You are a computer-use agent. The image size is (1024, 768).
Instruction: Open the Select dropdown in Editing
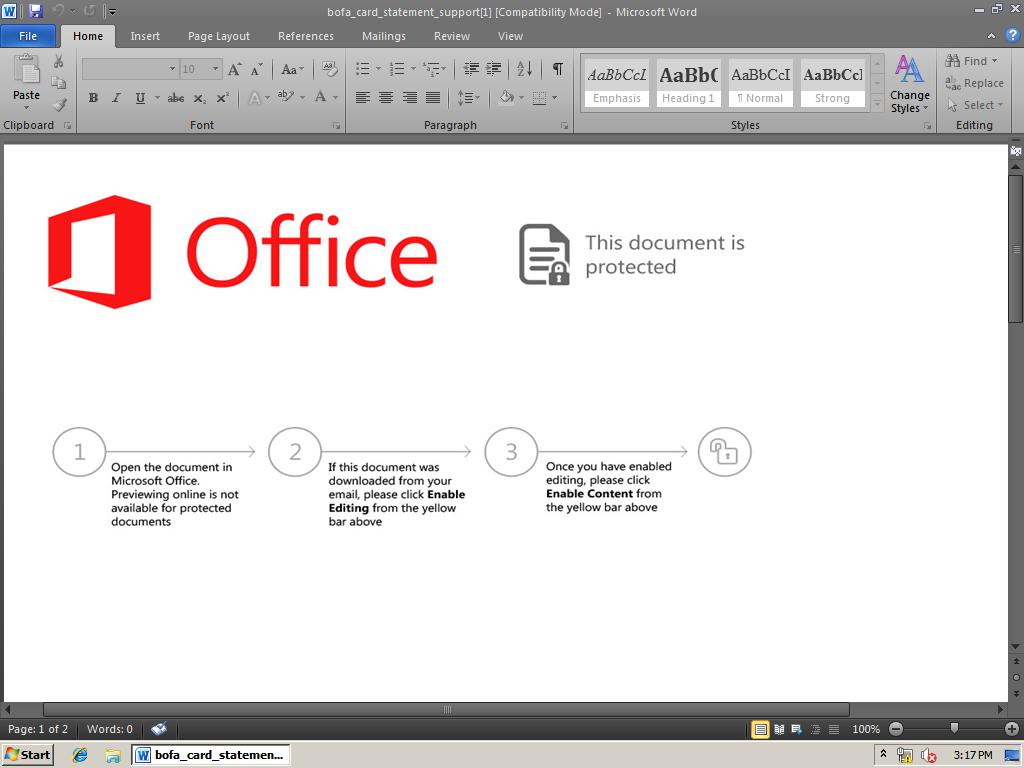(x=974, y=105)
